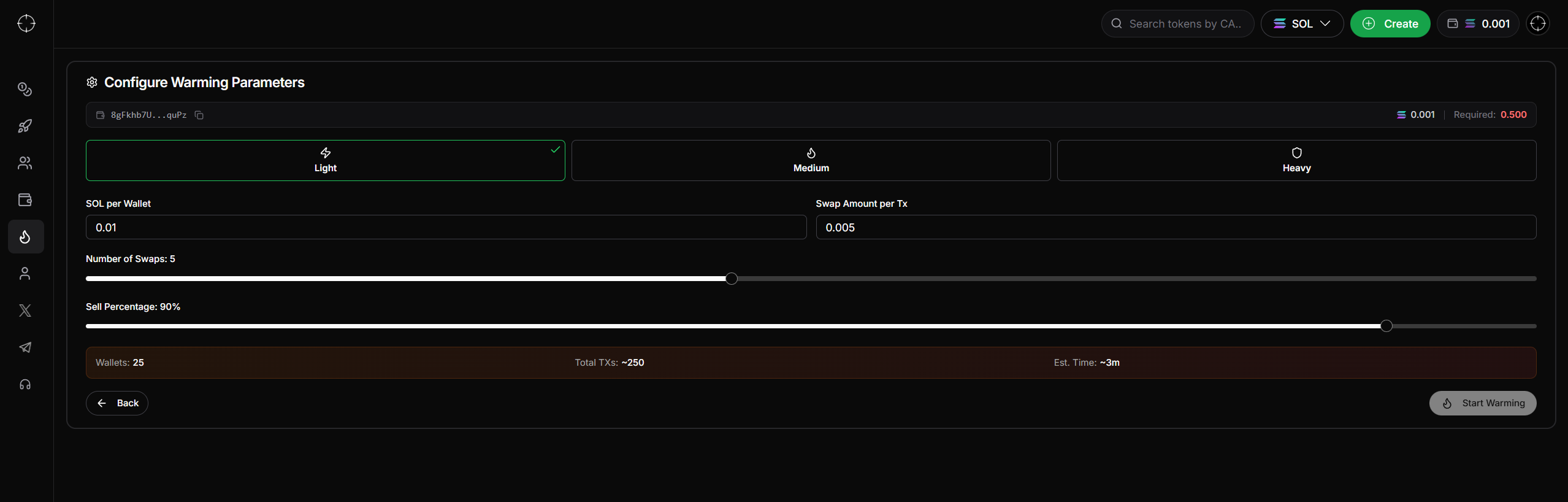Click the green Create button

[x=1390, y=24]
